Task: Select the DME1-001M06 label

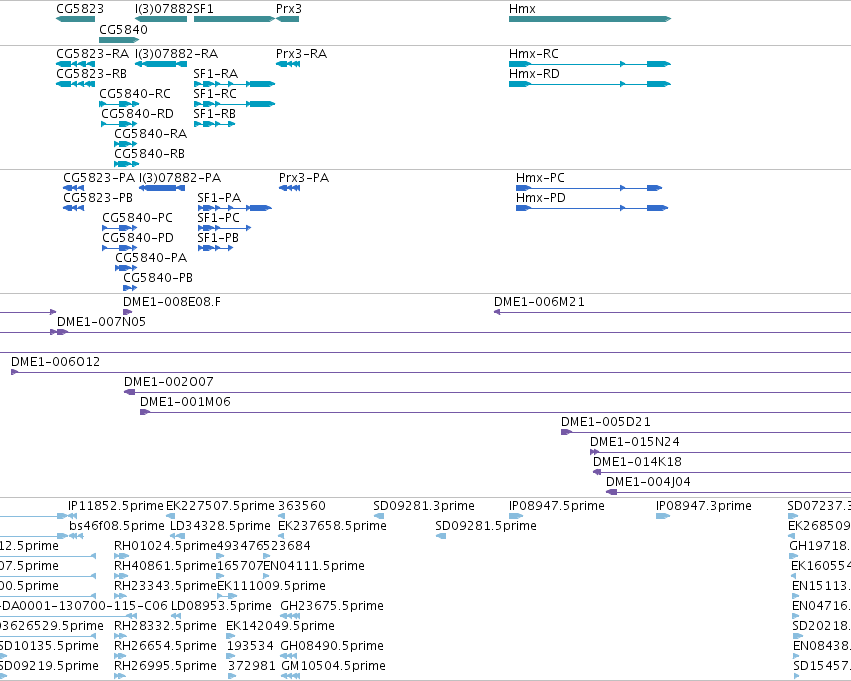Action: point(185,402)
